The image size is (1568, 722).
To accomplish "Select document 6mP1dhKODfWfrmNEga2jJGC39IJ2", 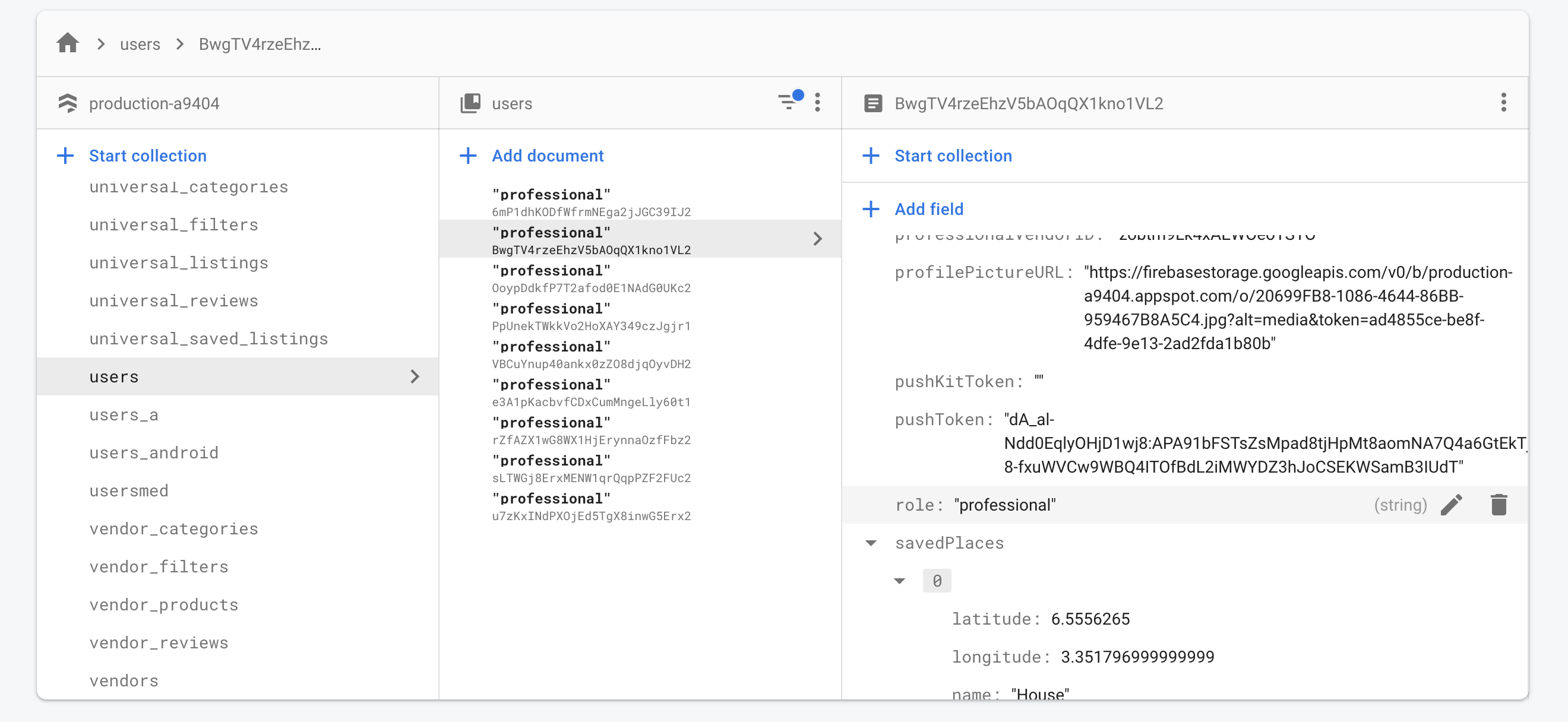I will coord(590,202).
